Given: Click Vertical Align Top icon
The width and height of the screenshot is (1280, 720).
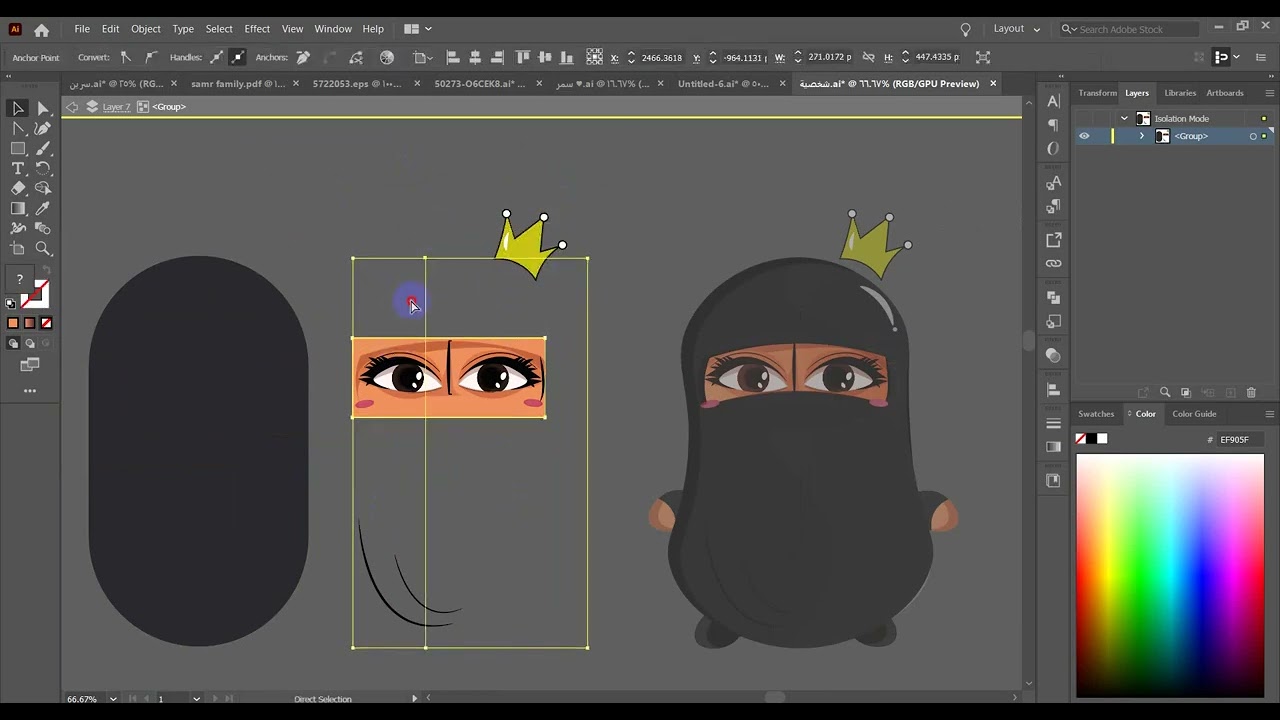Looking at the screenshot, I should pyautogui.click(x=523, y=57).
